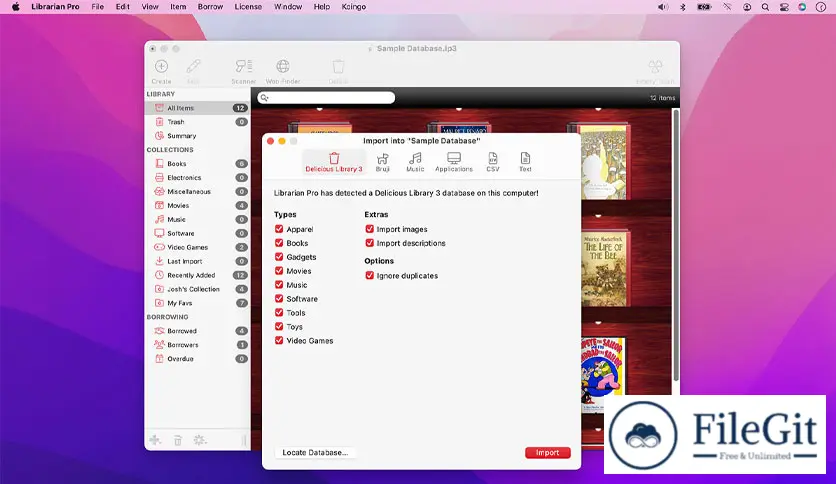Open the sidebar gear settings icon
Viewport: 836px width, 484px height.
click(x=199, y=440)
